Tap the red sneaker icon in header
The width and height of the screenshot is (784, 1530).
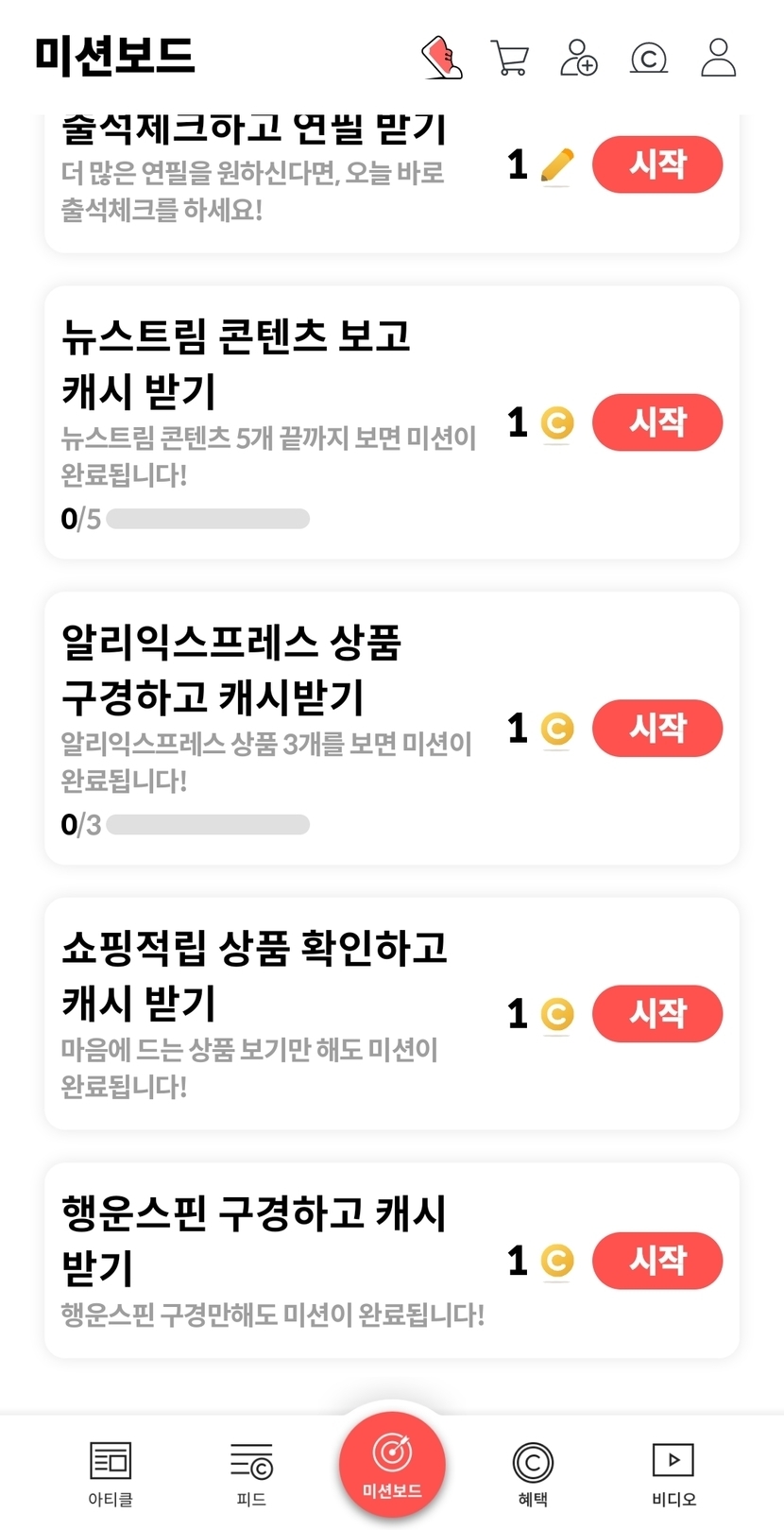441,58
